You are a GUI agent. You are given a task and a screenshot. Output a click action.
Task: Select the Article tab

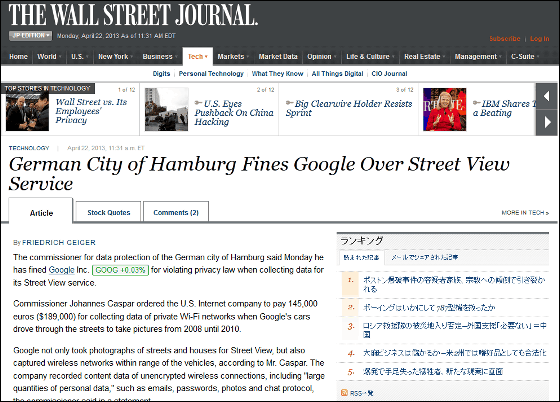pyautogui.click(x=41, y=213)
